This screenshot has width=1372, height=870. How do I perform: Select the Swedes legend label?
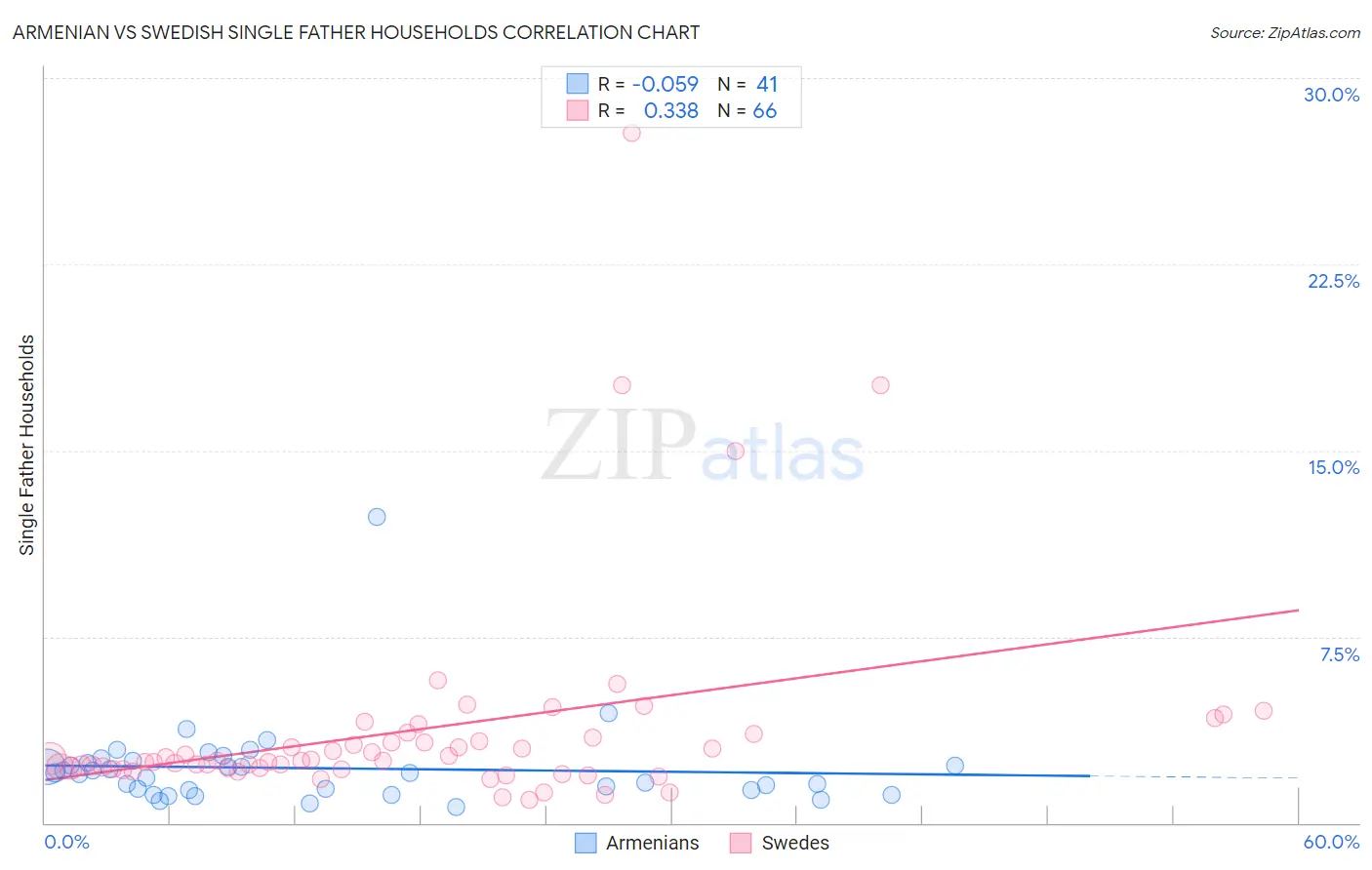click(x=795, y=843)
